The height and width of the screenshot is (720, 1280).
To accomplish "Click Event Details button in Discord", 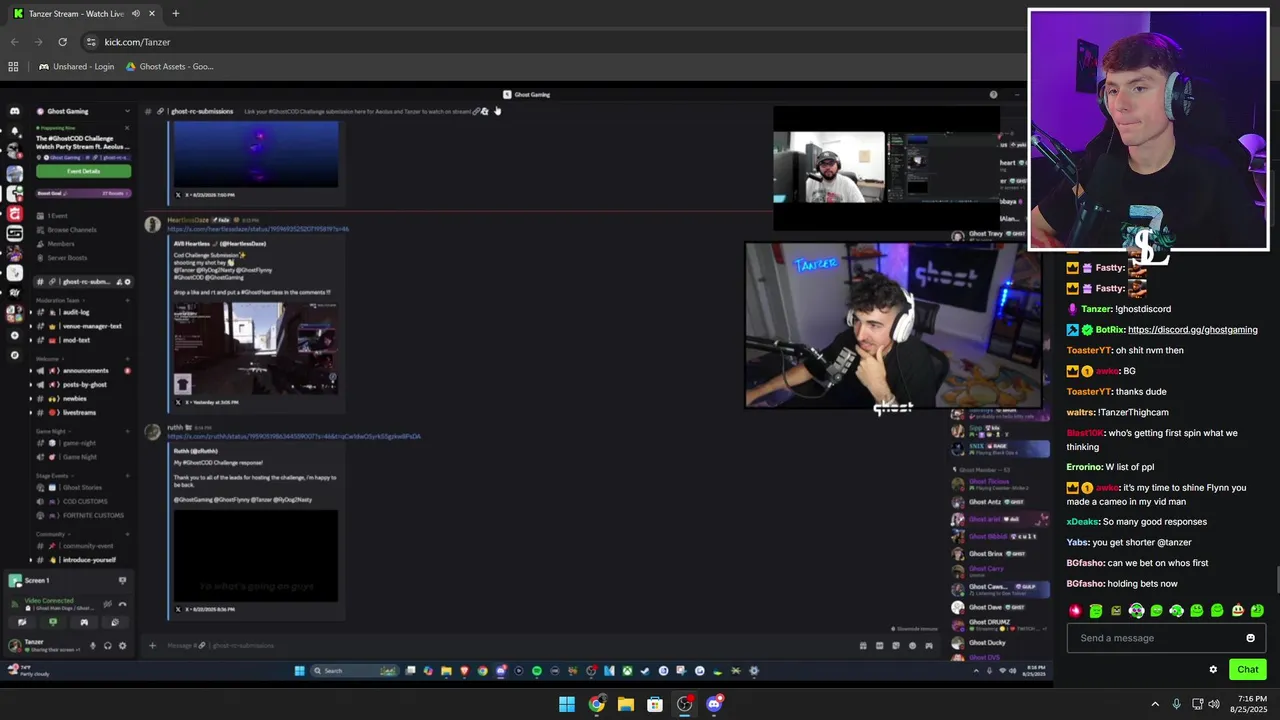I will coord(83,171).
